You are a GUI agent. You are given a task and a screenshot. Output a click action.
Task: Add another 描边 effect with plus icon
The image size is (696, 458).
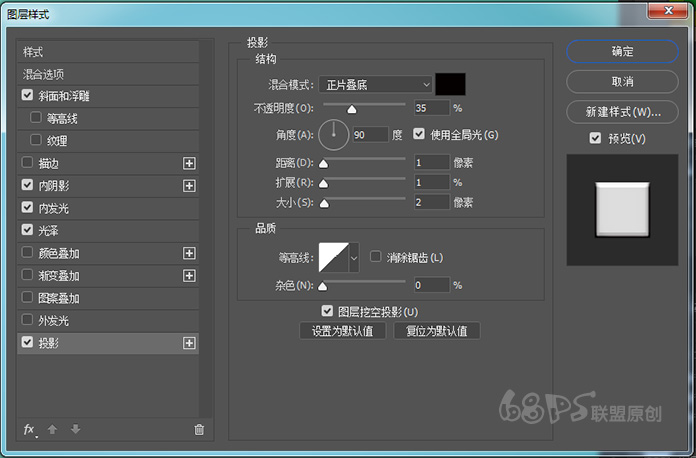point(189,163)
